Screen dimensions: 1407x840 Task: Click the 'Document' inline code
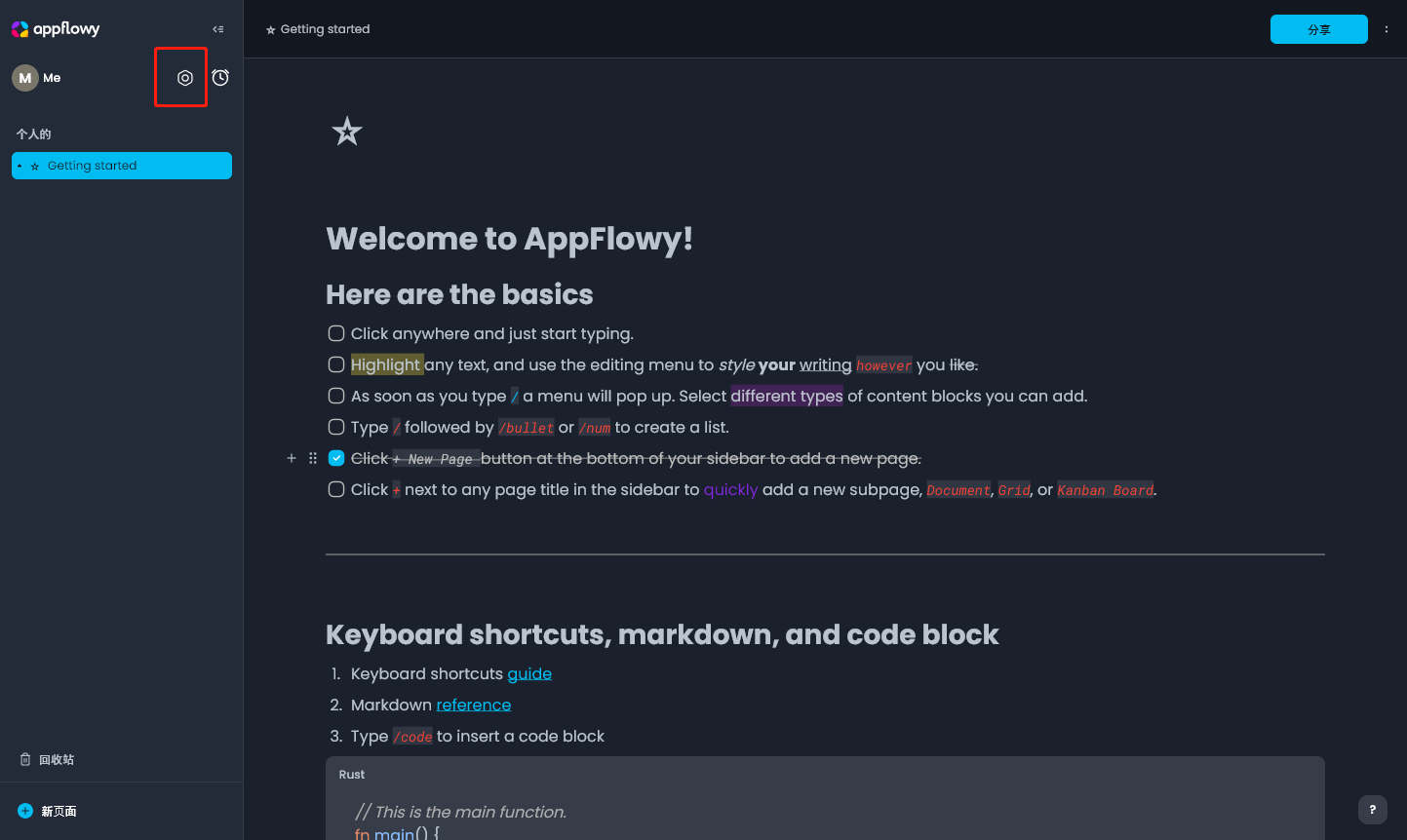958,490
